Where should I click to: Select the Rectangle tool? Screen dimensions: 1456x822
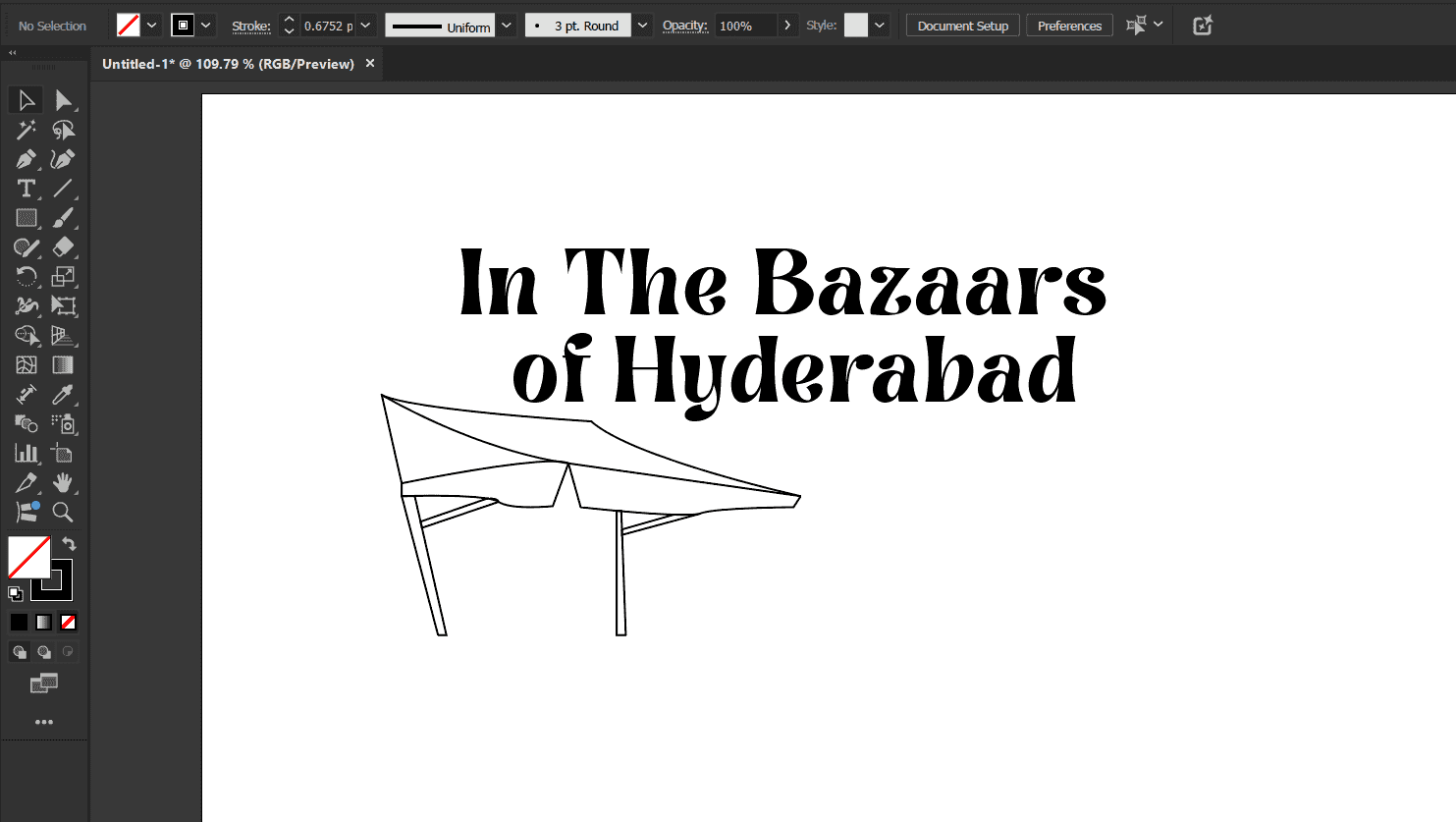point(27,218)
